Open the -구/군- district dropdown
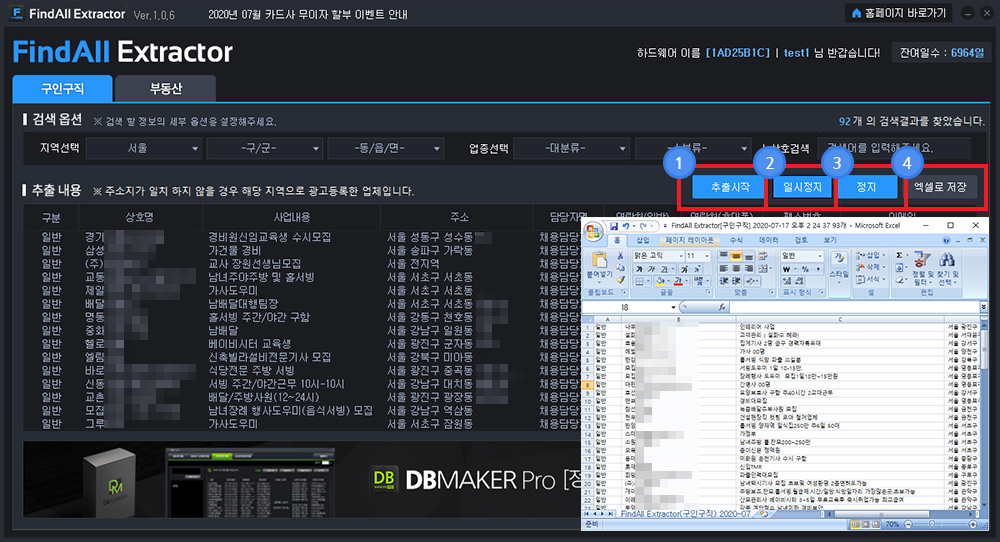This screenshot has height=542, width=1000. click(x=265, y=148)
